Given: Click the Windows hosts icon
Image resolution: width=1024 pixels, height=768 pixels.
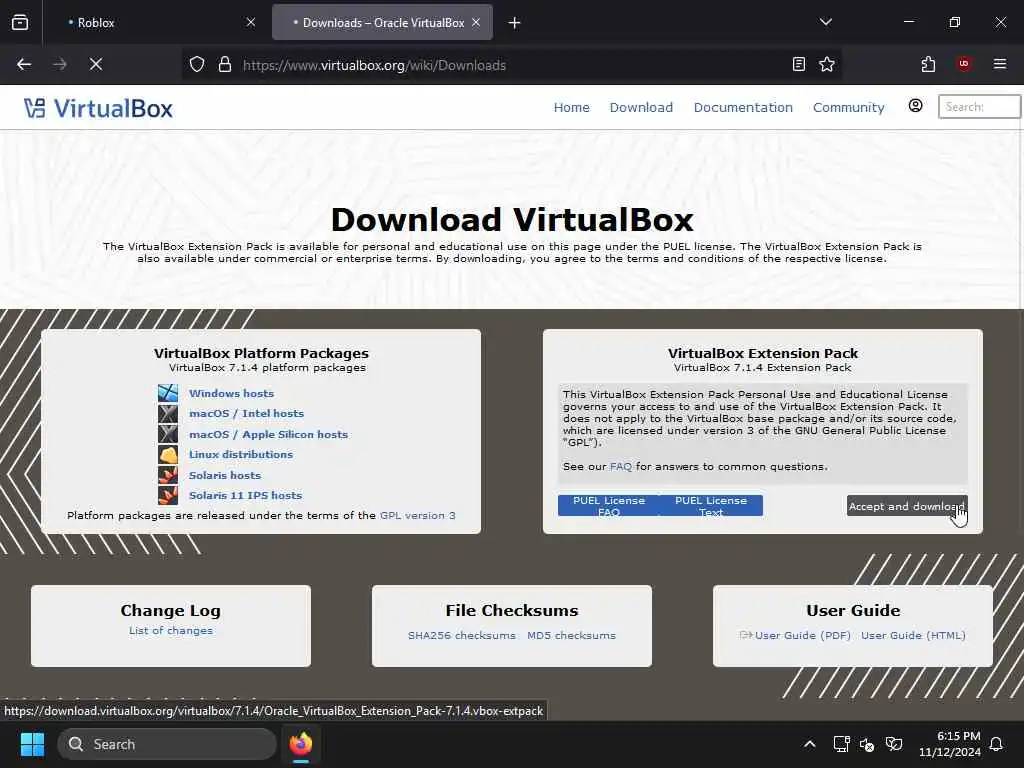Looking at the screenshot, I should [168, 393].
